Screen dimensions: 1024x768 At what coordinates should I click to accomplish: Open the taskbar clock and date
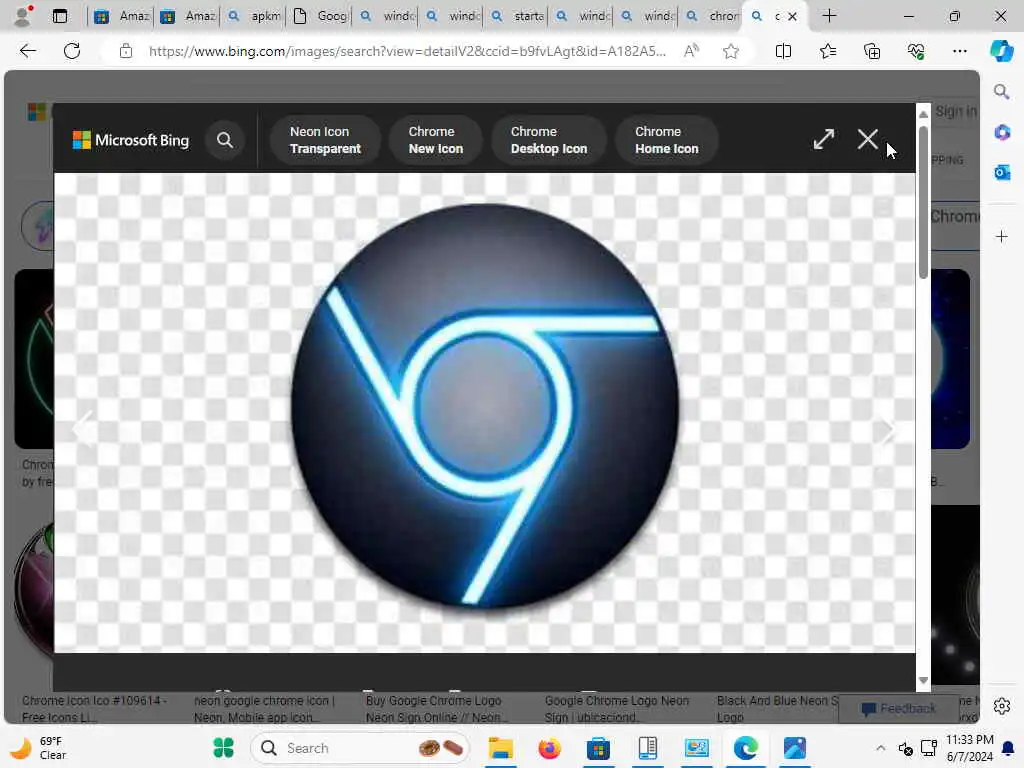[x=970, y=748]
